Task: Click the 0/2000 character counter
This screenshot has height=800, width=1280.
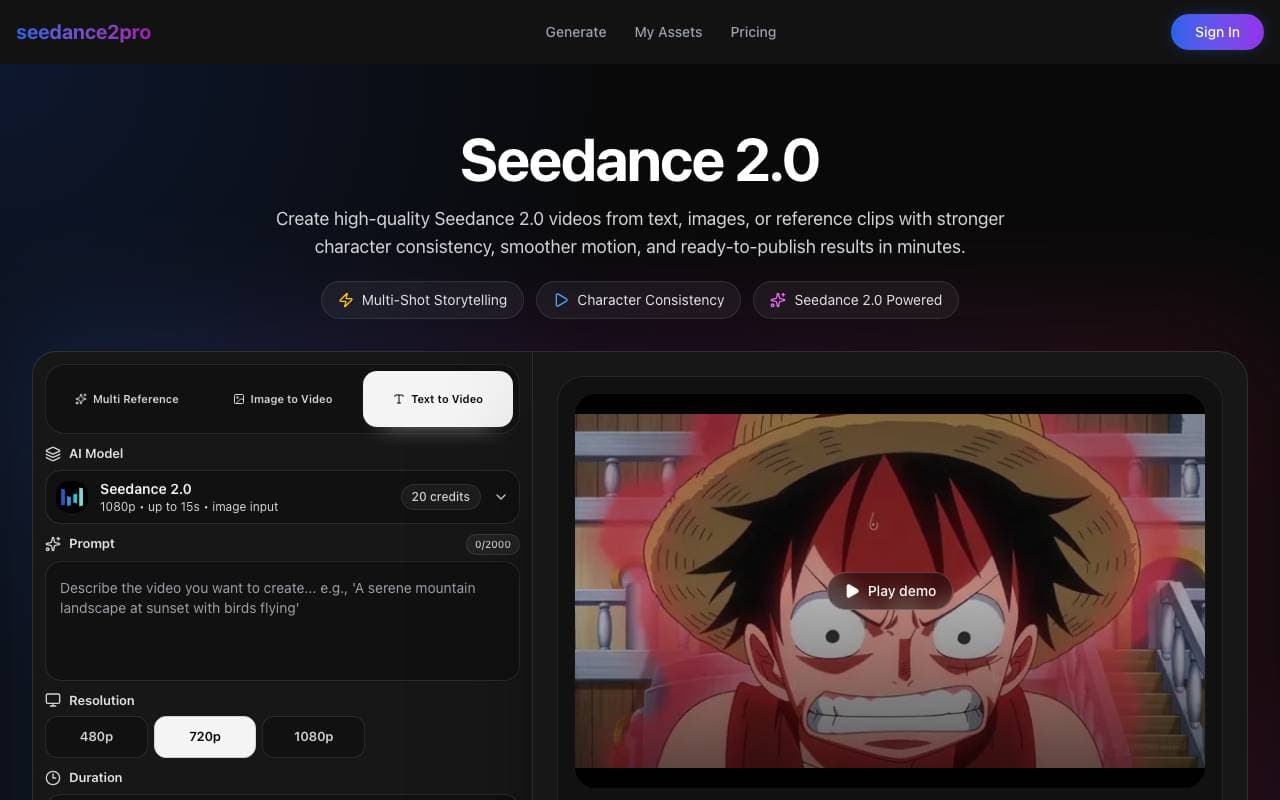Action: pyautogui.click(x=493, y=545)
